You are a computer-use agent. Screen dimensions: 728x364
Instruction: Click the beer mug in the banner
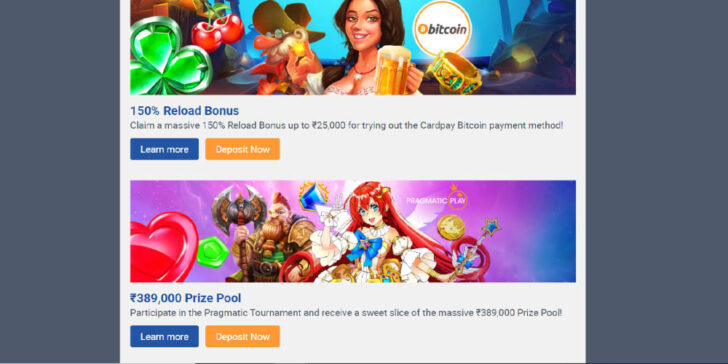(393, 70)
